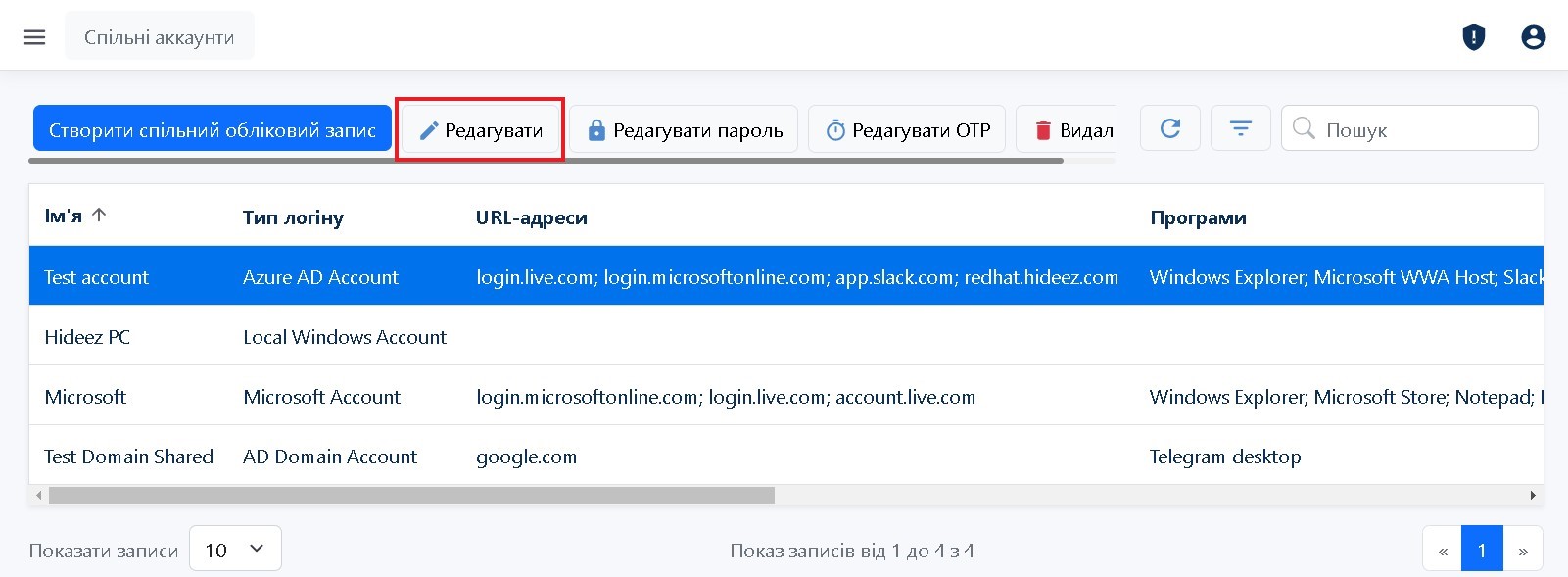Open the hamburger navigation menu

pos(34,37)
